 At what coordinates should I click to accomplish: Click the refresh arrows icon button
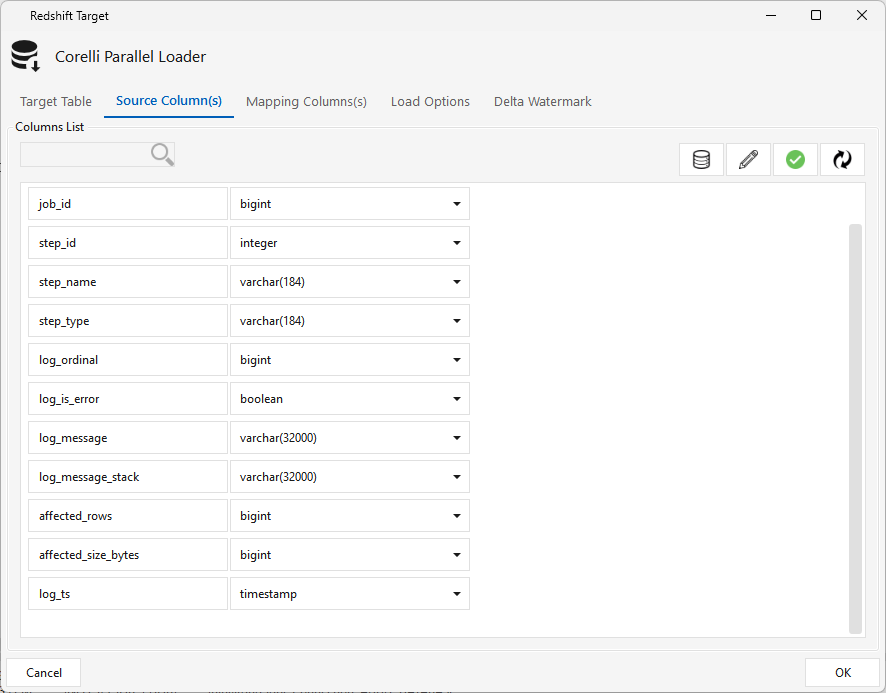tap(842, 159)
